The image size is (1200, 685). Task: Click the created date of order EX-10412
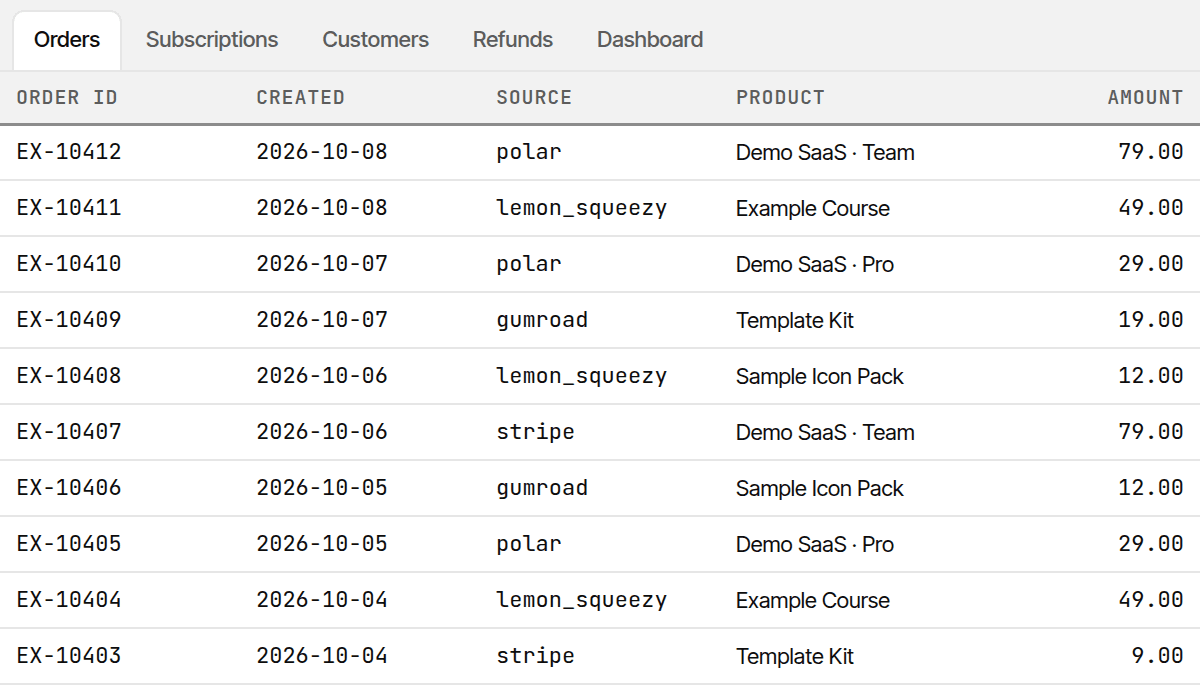tap(322, 152)
